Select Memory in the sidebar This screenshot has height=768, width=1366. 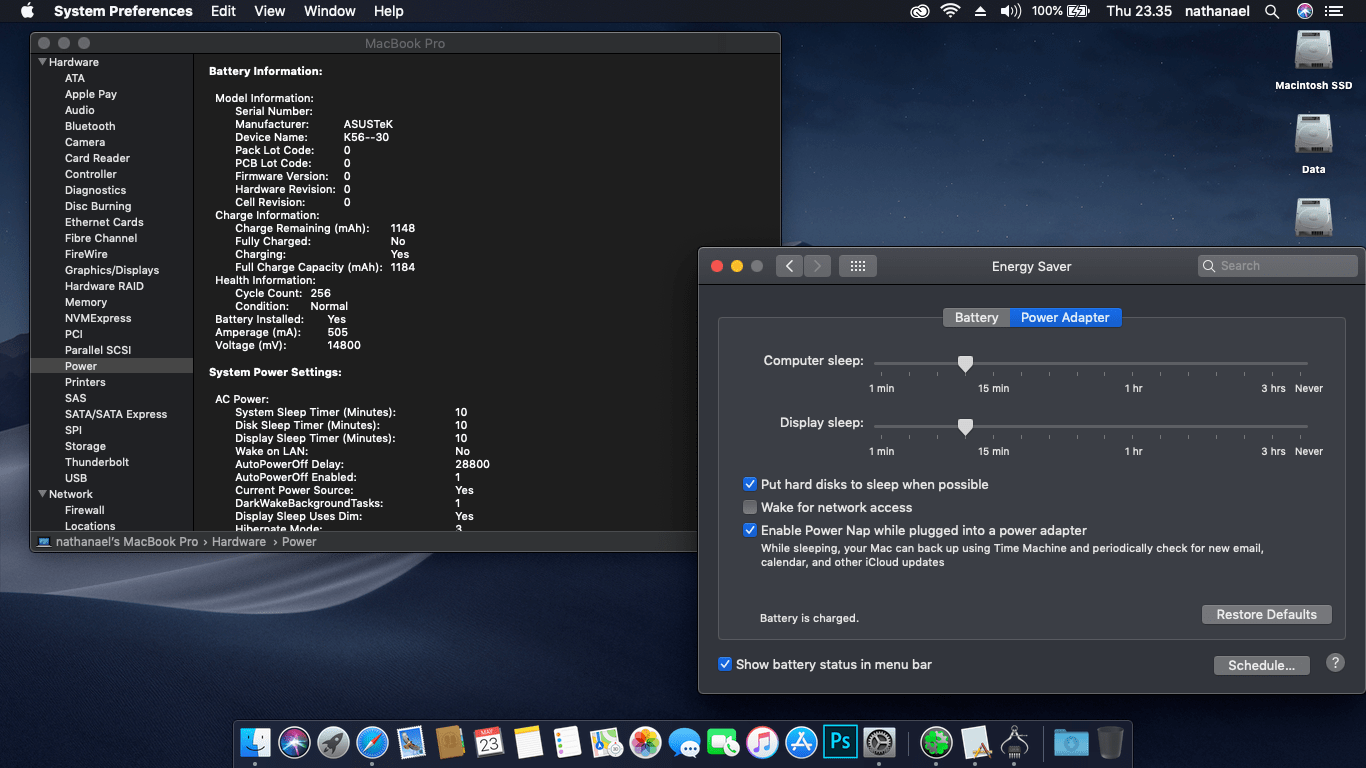86,302
